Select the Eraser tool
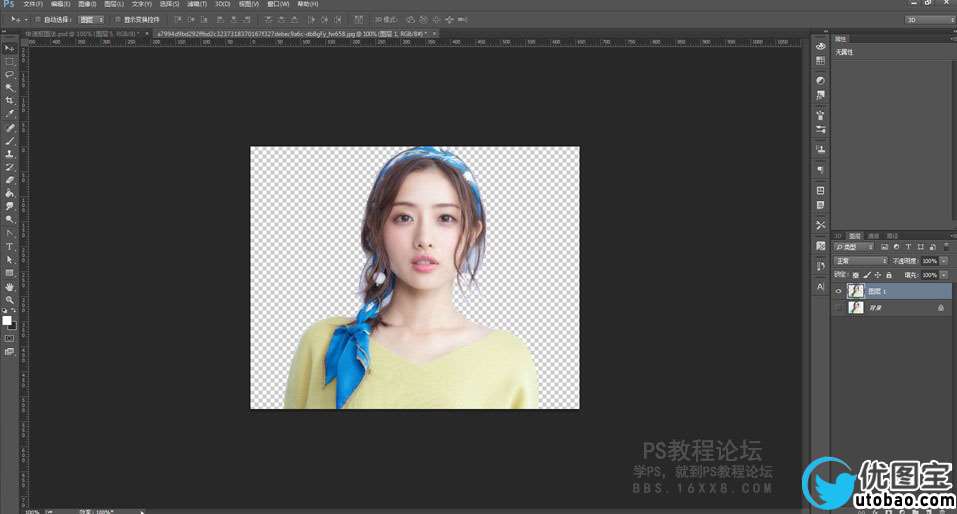957x514 pixels. click(x=9, y=180)
